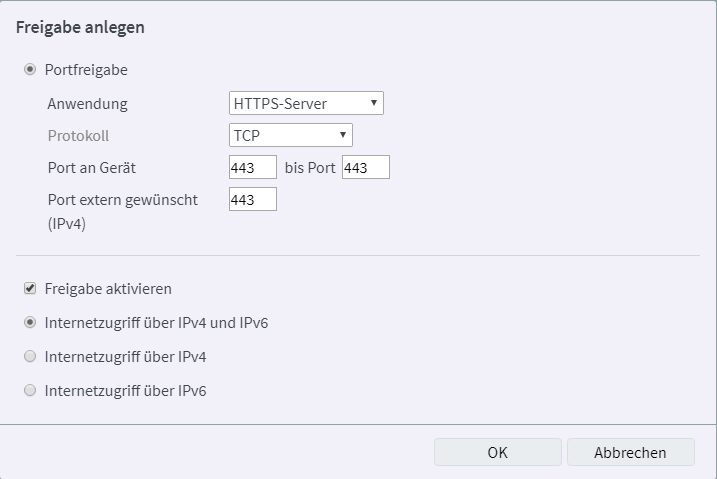717x479 pixels.
Task: Click the Port extern gewünscht label
Action: pyautogui.click(x=122, y=200)
